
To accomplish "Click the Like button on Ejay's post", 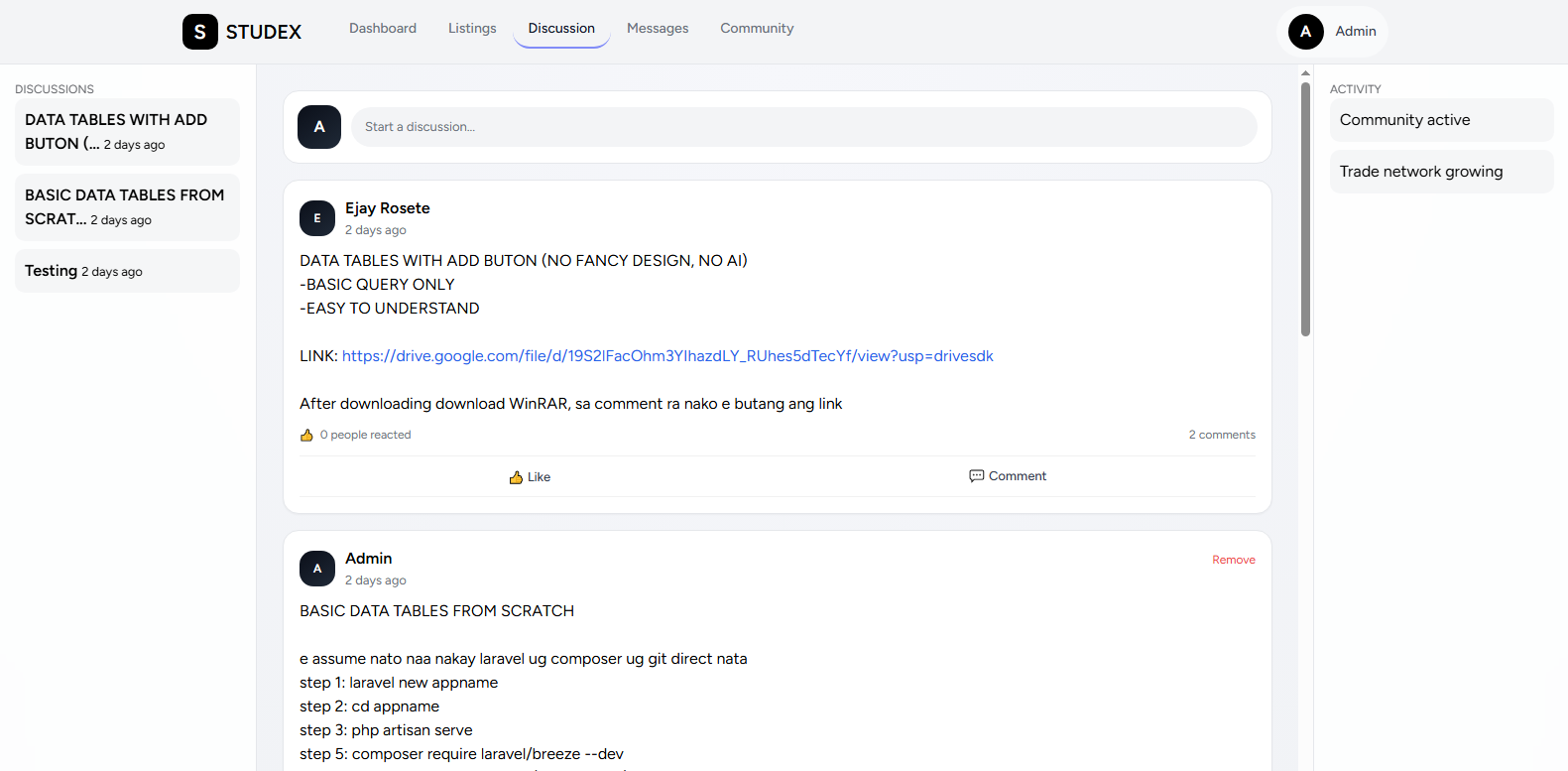I will coord(530,477).
